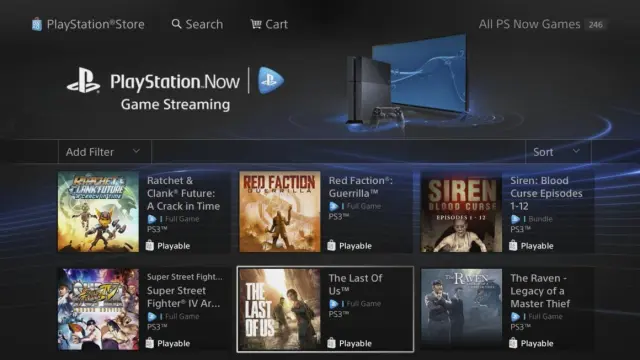Screen dimensions: 640x360
Task: Open Red Faction Guerrilla cover art
Action: 280,211
